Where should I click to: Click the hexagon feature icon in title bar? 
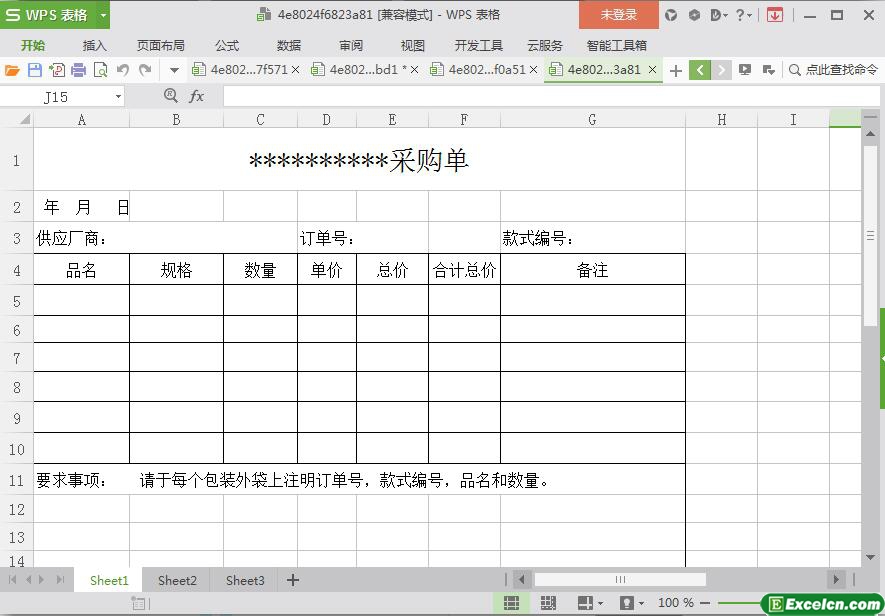tap(694, 15)
